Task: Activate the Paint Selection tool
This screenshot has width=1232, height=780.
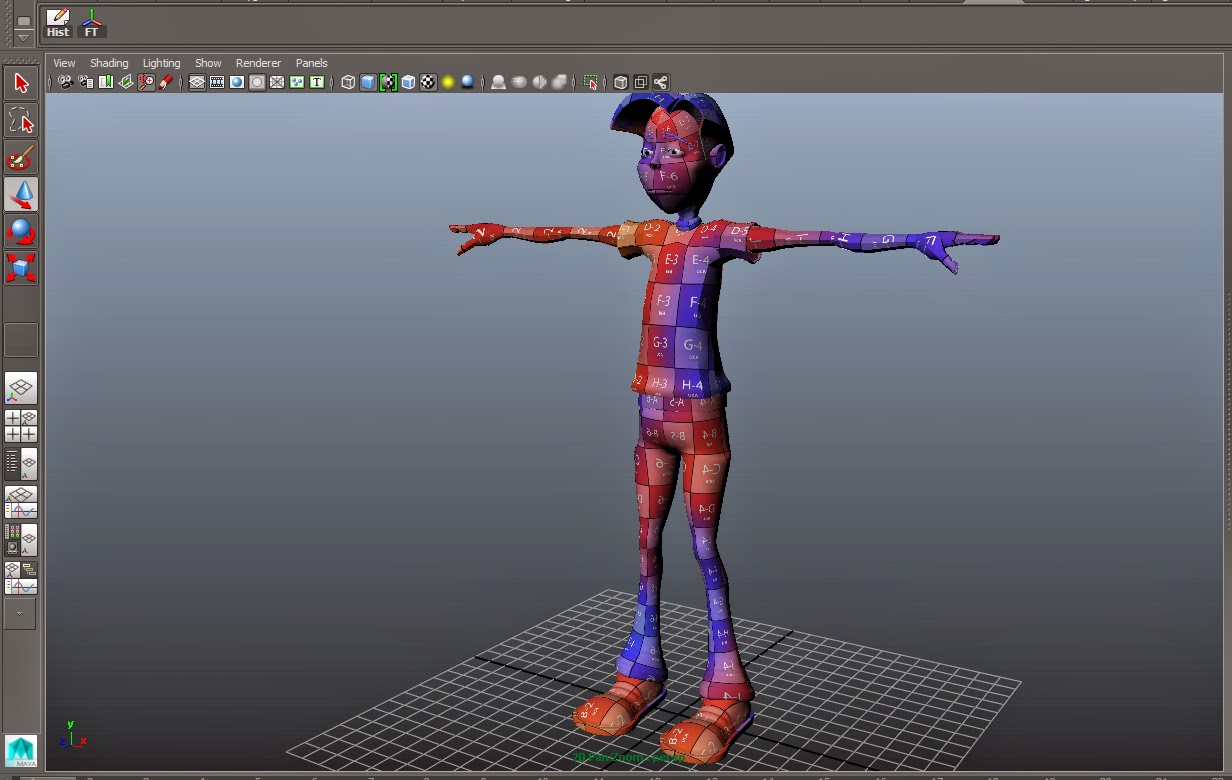Action: [21, 158]
